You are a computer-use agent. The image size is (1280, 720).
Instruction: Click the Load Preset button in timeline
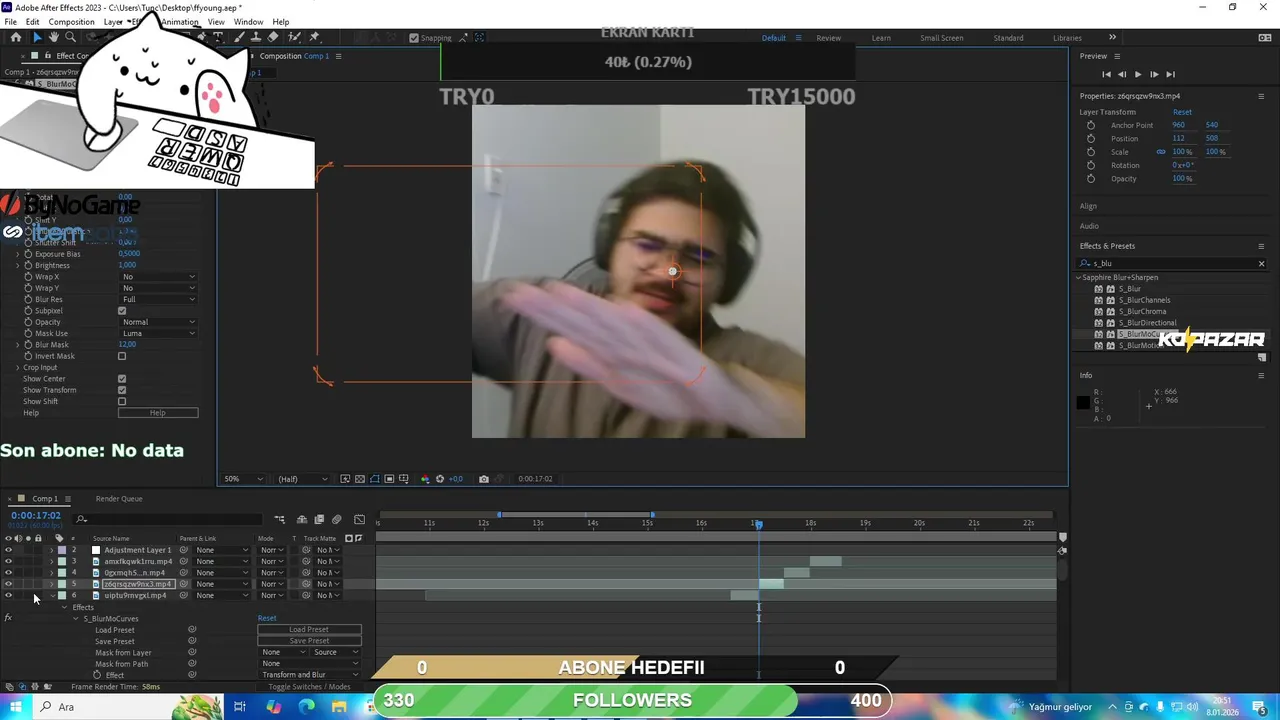[309, 630]
